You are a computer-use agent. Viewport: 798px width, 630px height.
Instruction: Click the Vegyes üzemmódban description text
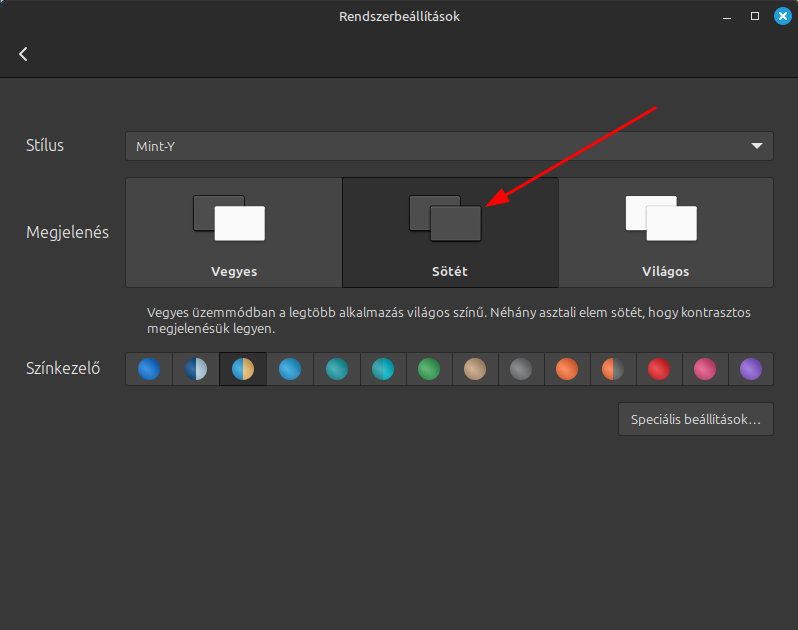point(449,321)
